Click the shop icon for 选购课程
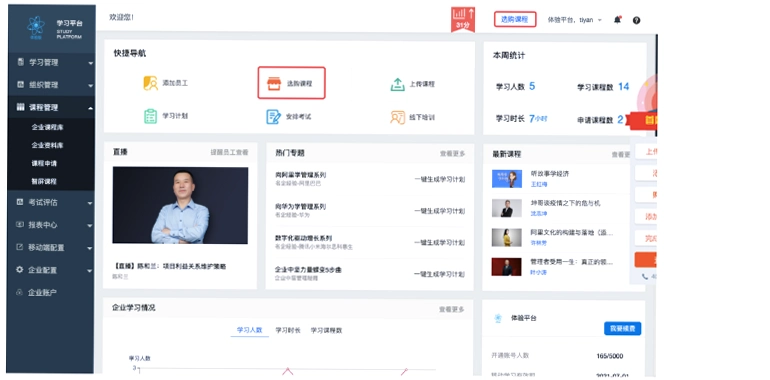770x380 pixels. [274, 83]
